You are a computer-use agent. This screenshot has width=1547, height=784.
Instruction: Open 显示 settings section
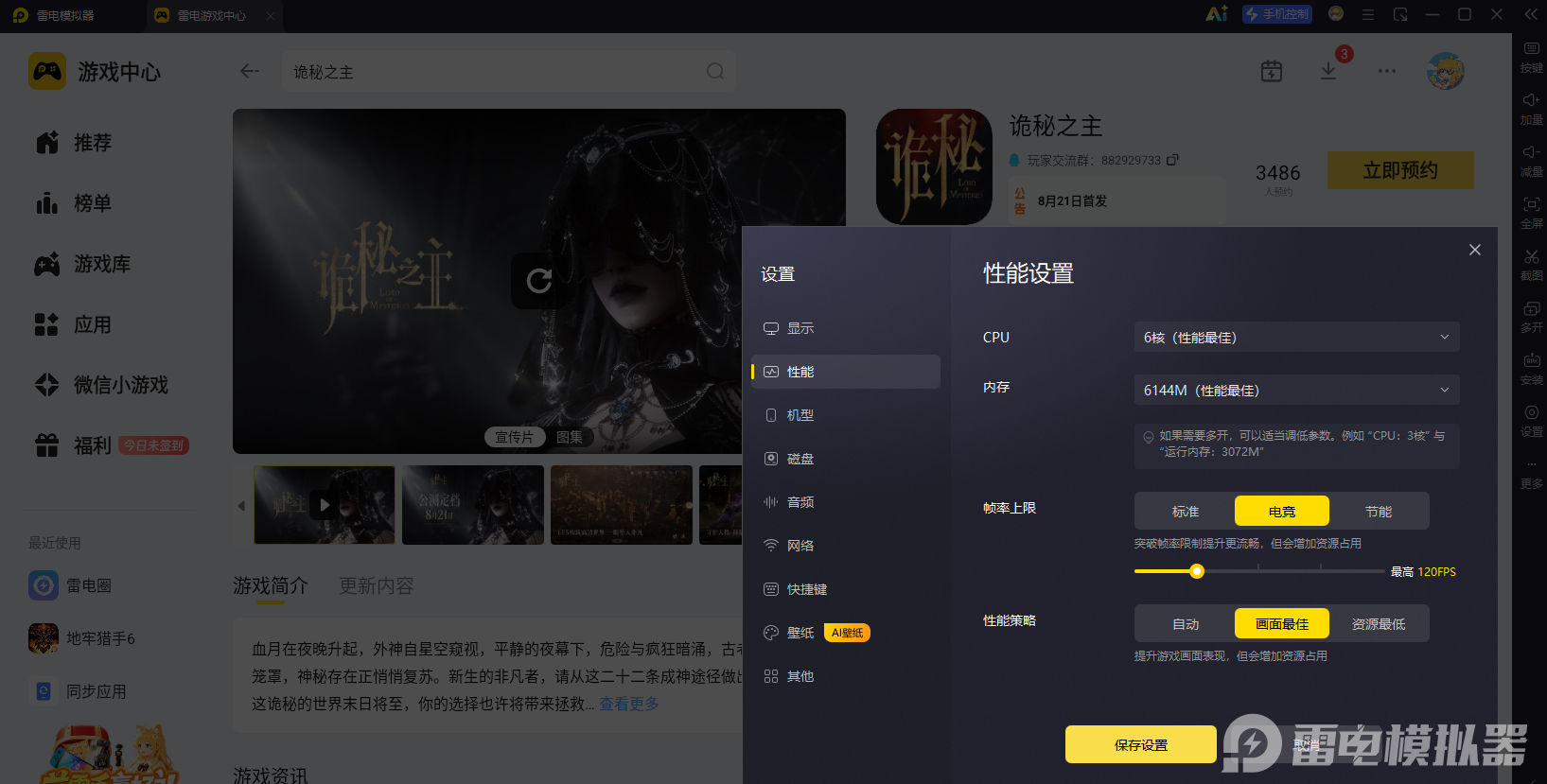click(x=846, y=328)
